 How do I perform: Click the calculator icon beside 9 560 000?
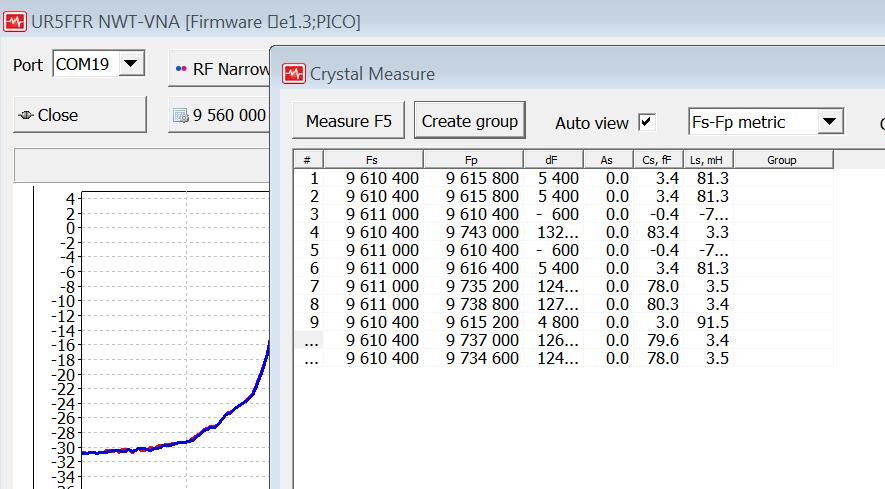pyautogui.click(x=180, y=116)
